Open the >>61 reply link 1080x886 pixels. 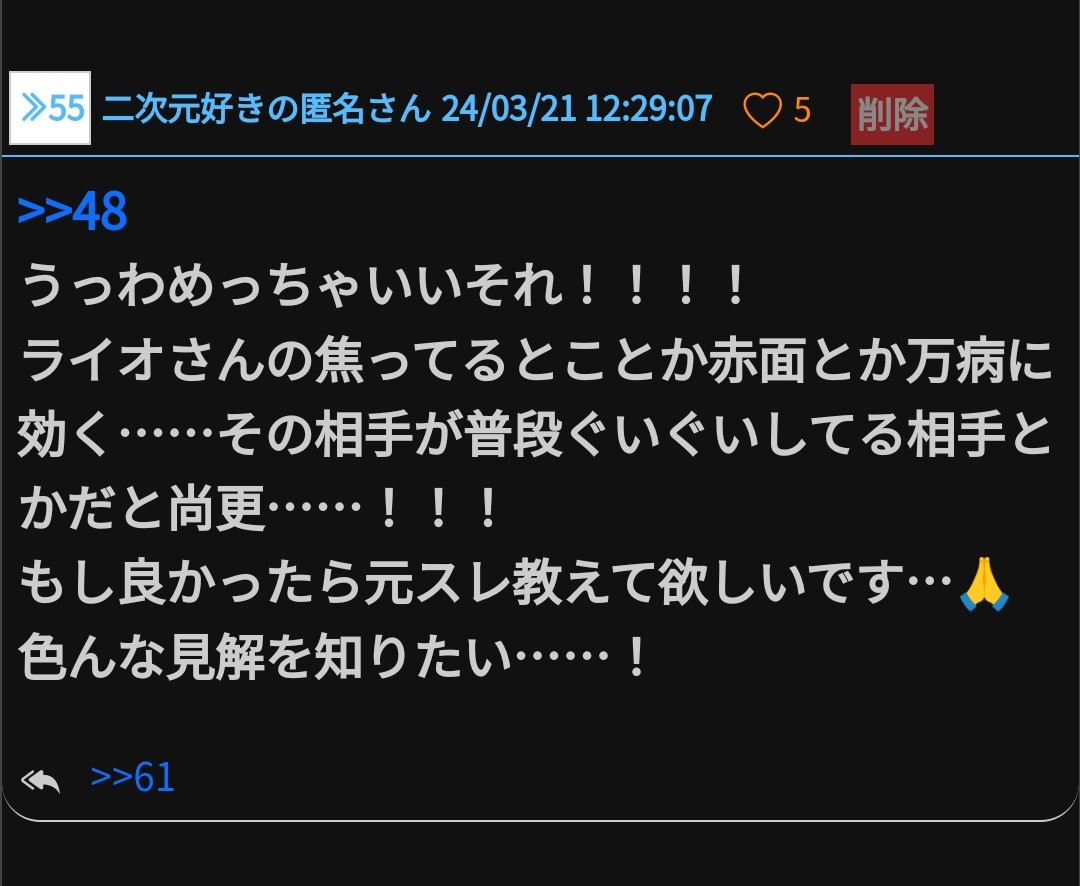click(132, 778)
